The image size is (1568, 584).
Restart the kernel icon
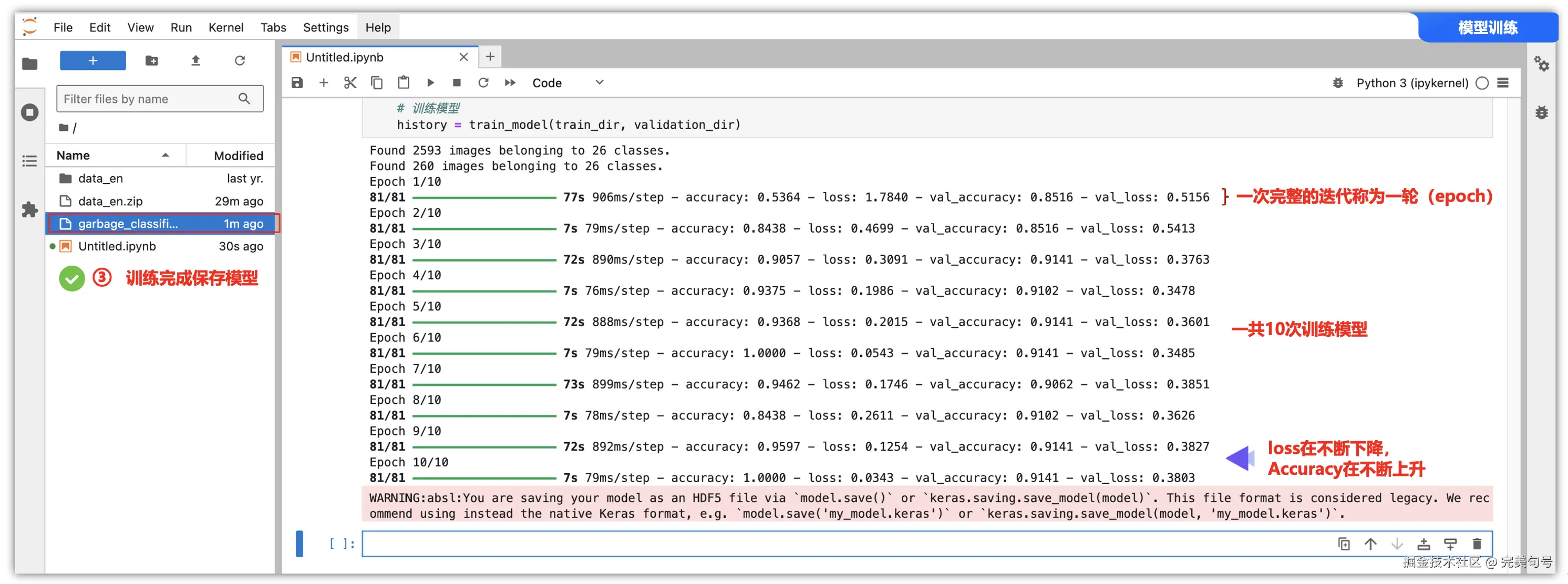pyautogui.click(x=483, y=83)
